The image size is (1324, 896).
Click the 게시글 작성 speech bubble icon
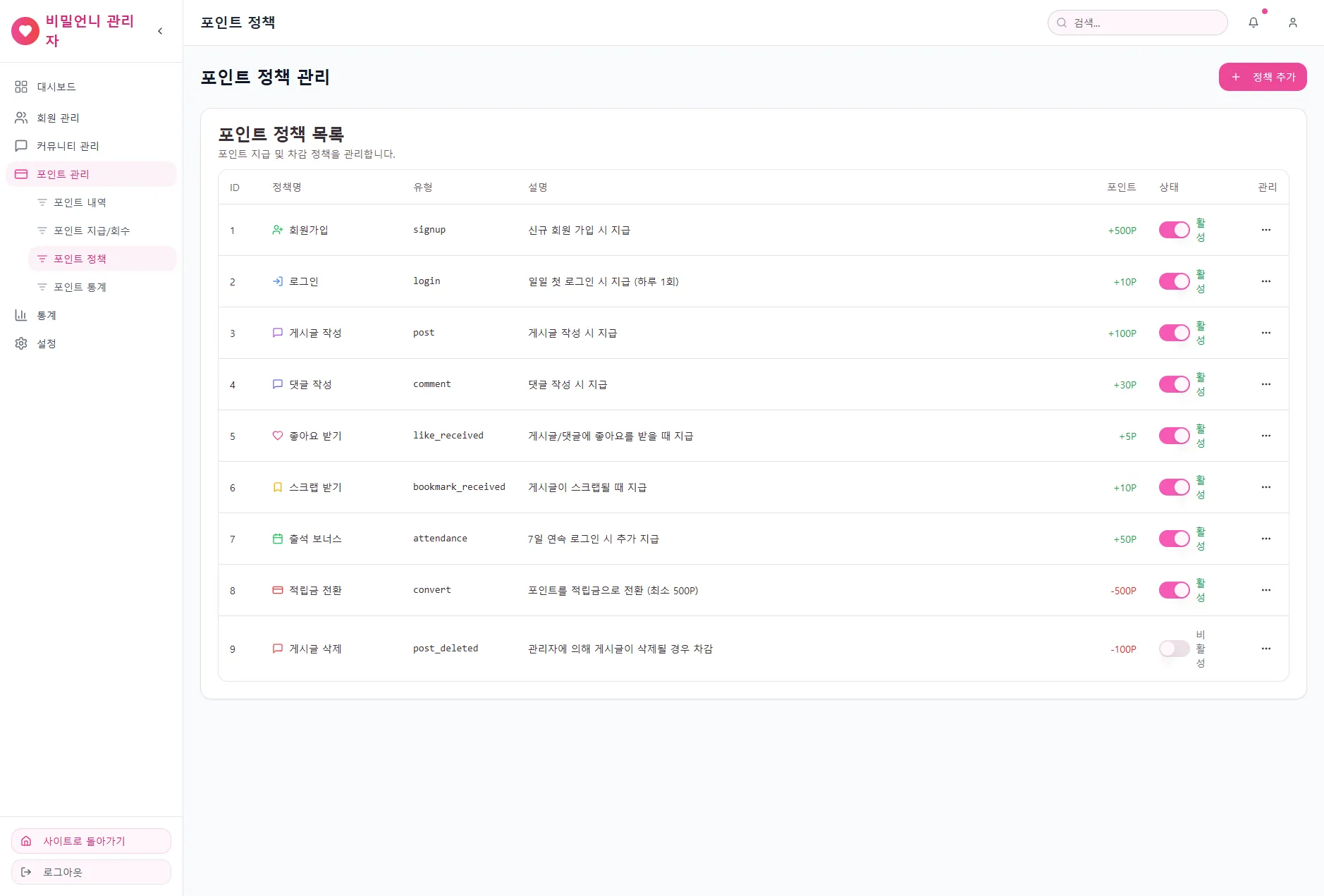pos(278,333)
